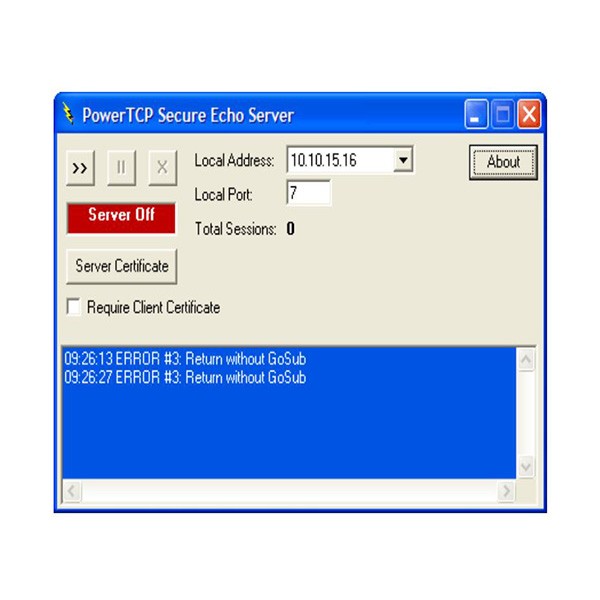Viewport: 600px width, 600px height.
Task: Click the log scroll right arrow
Action: pyautogui.click(x=507, y=491)
